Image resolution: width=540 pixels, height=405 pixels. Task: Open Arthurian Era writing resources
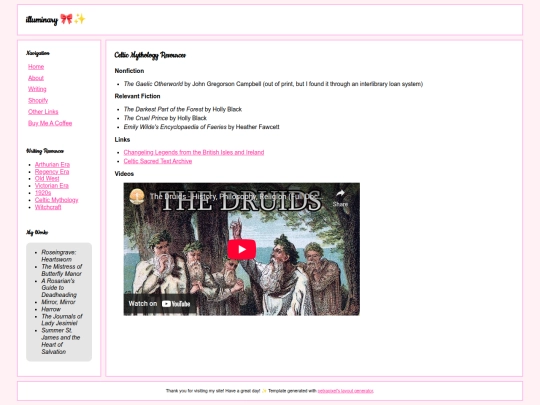(52, 165)
